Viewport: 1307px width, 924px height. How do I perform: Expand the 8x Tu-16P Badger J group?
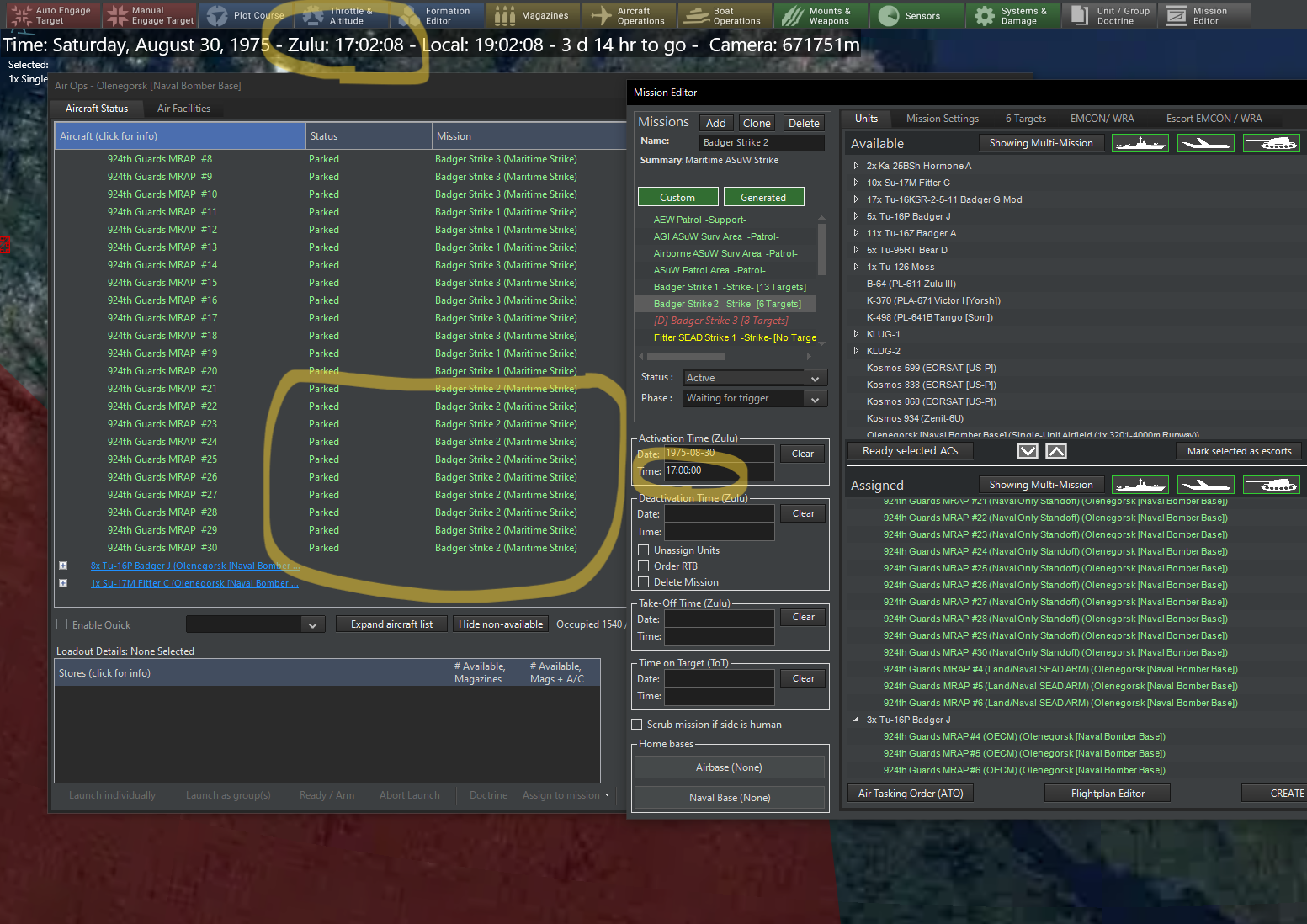(x=63, y=566)
